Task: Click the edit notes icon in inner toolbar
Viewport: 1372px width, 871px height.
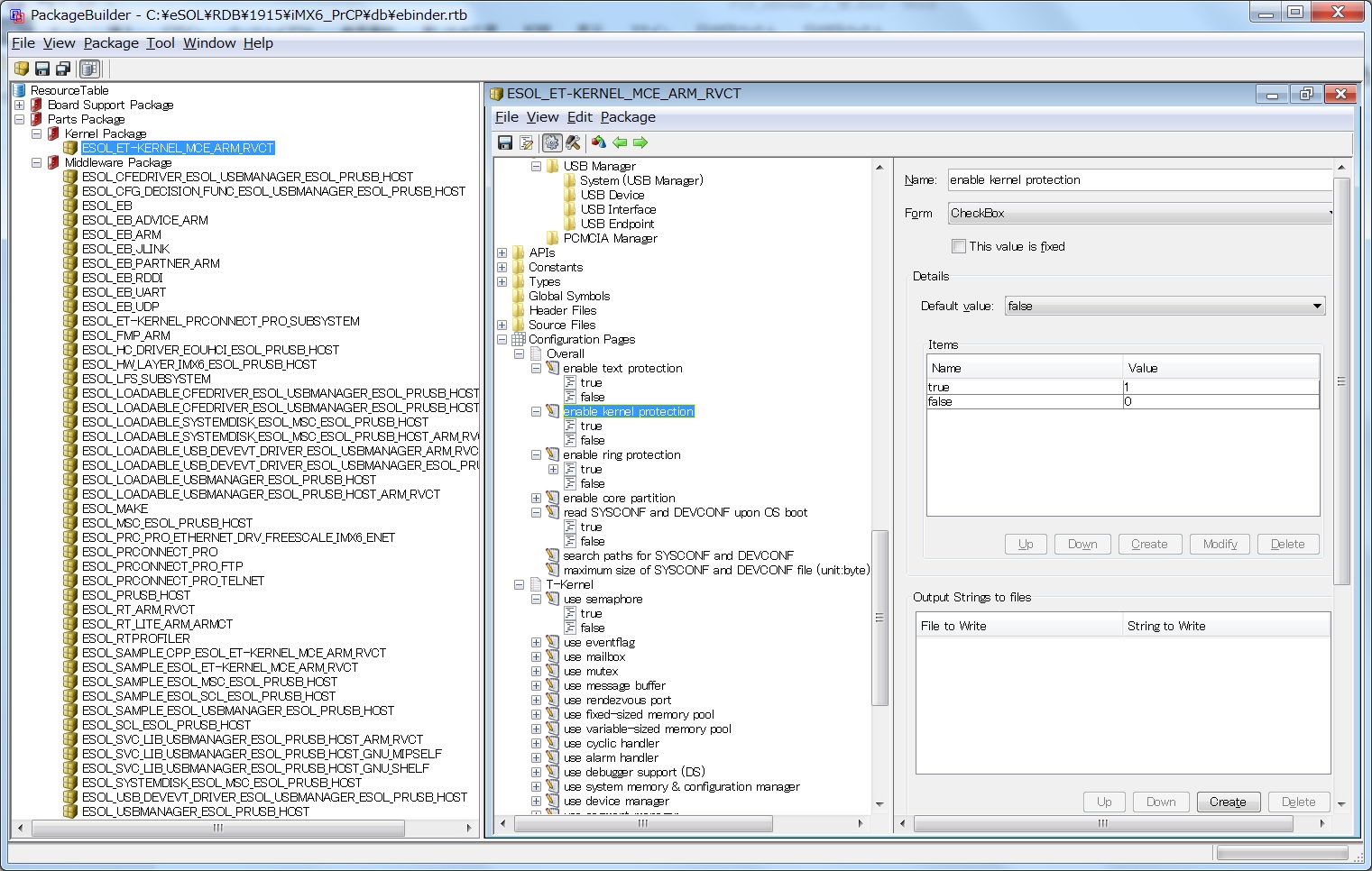Action: tap(527, 142)
